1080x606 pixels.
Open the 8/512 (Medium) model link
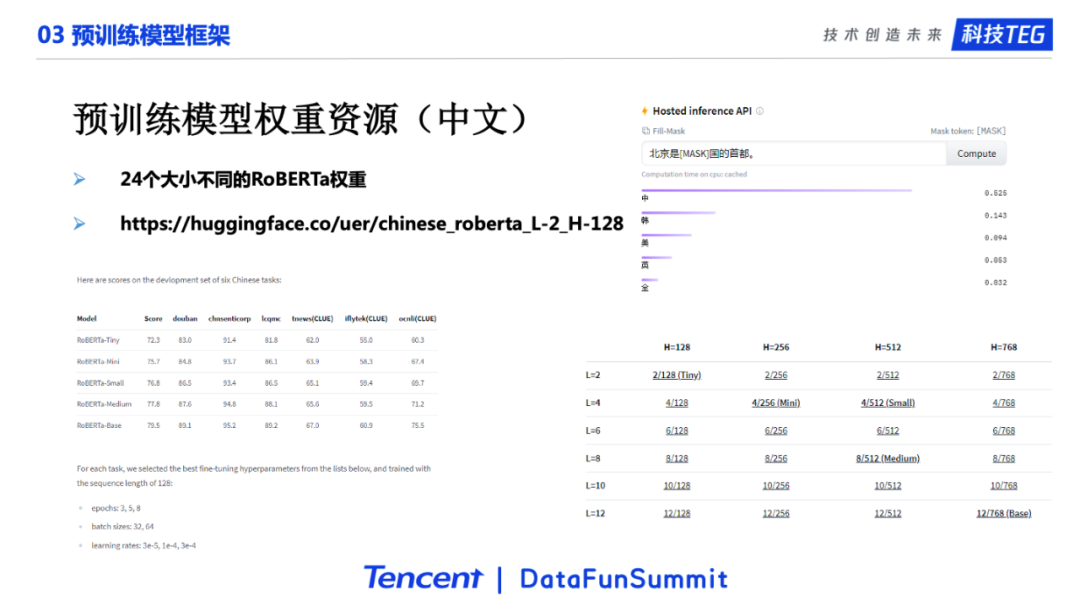pos(888,458)
